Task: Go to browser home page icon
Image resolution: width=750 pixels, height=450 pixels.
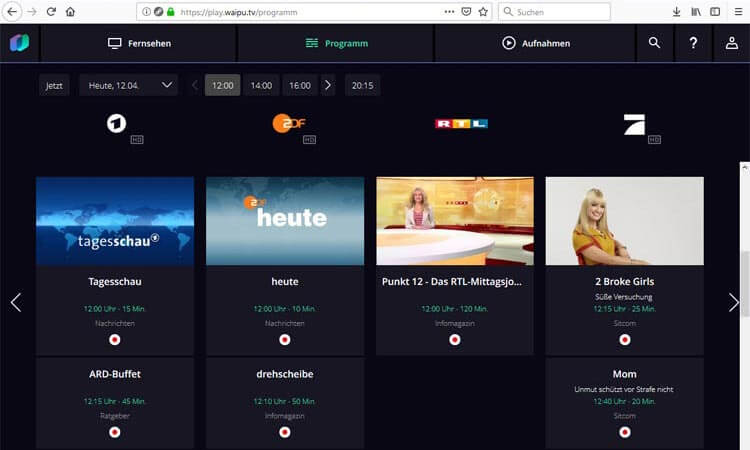Action: (x=70, y=12)
